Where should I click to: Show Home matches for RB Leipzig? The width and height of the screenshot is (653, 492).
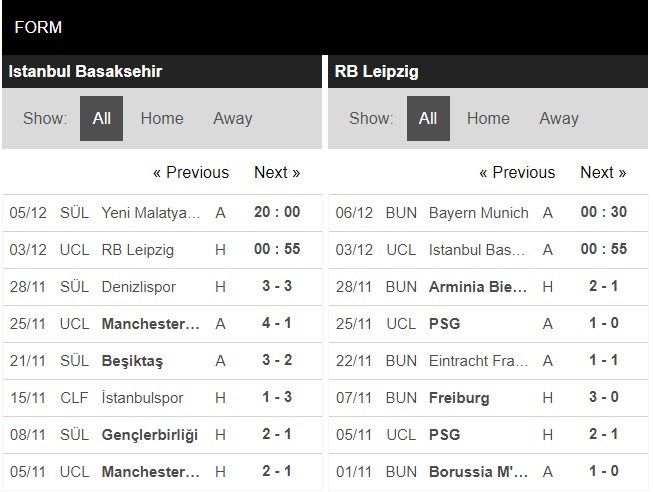coord(488,118)
